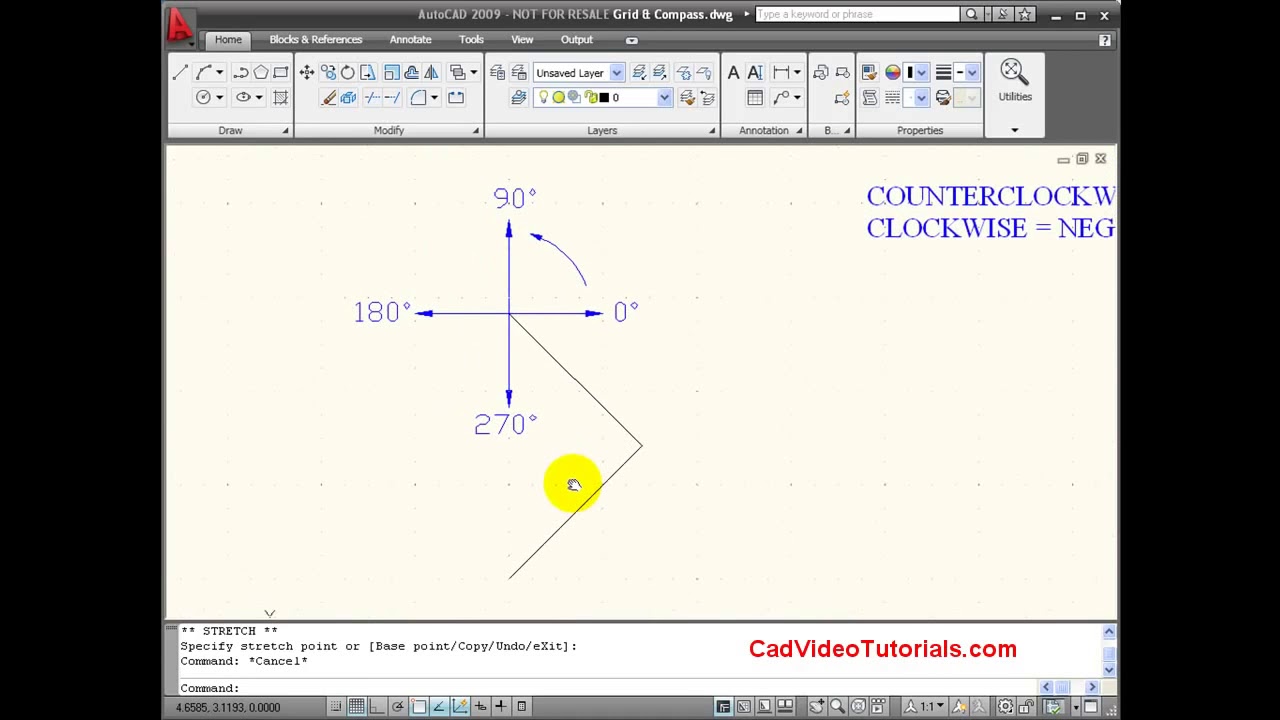This screenshot has width=1280, height=720.
Task: Switch to the Annotate ribbon tab
Action: tap(410, 39)
